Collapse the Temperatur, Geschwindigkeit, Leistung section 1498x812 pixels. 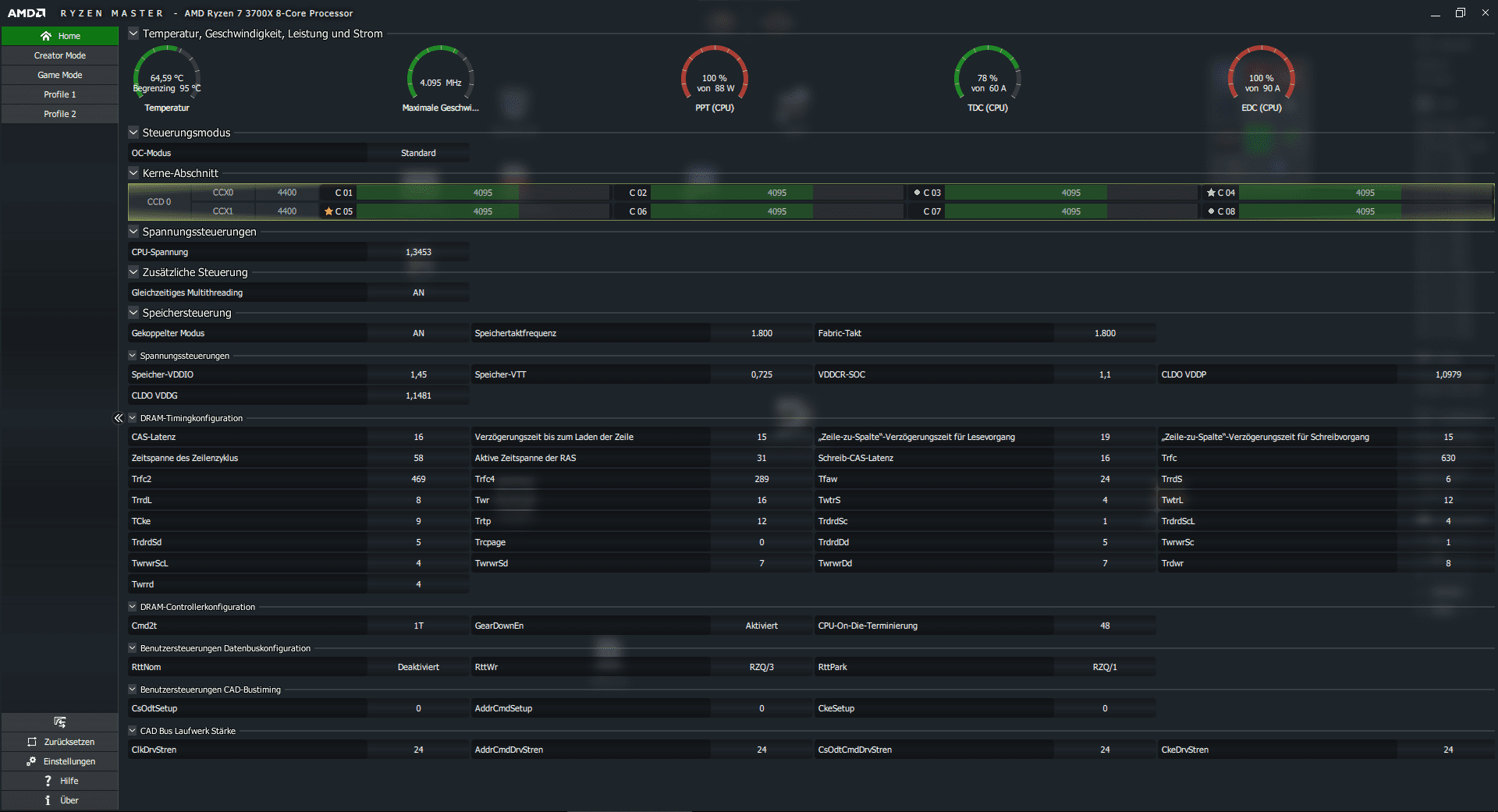tap(133, 34)
